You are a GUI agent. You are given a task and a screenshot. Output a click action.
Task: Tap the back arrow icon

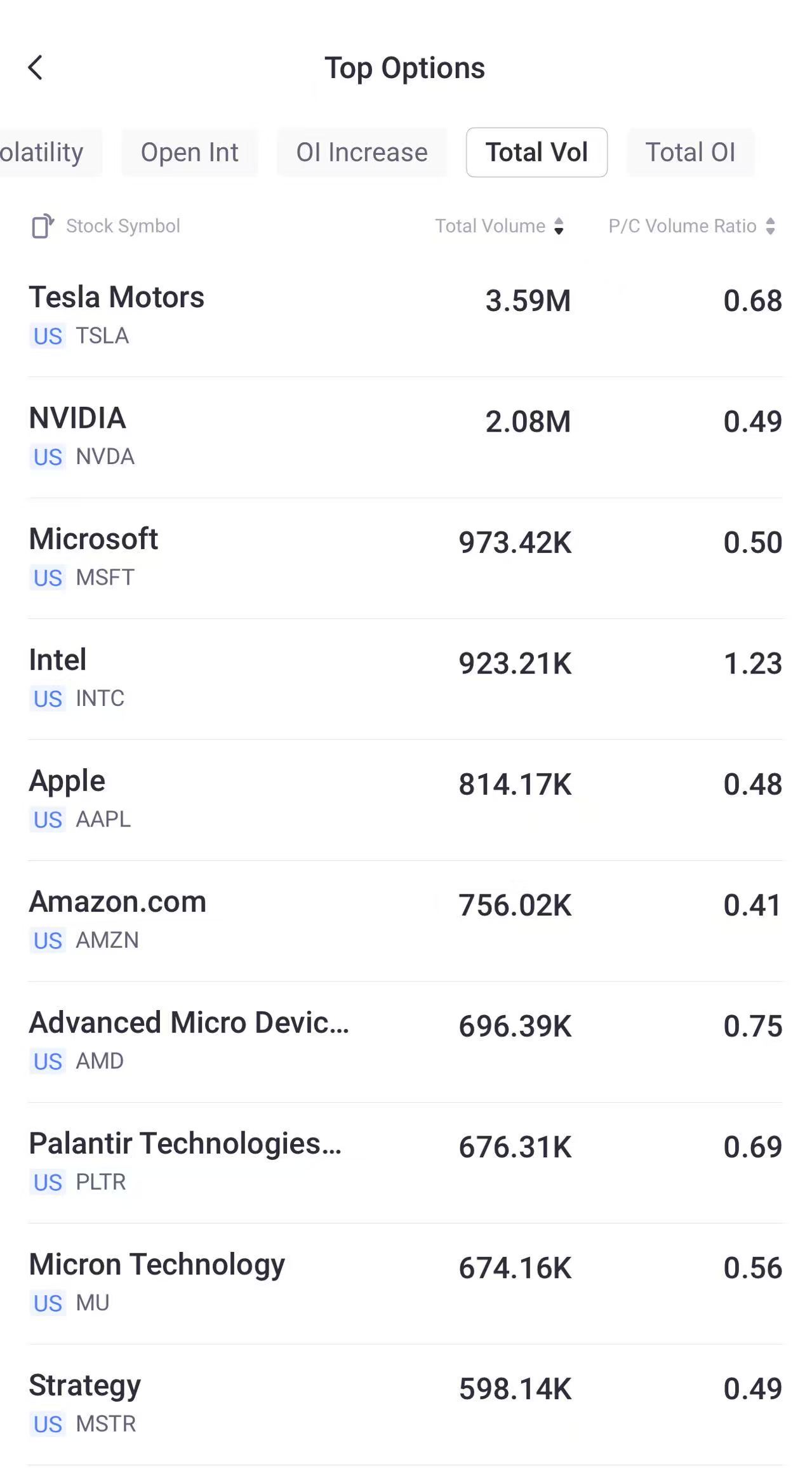pos(36,68)
